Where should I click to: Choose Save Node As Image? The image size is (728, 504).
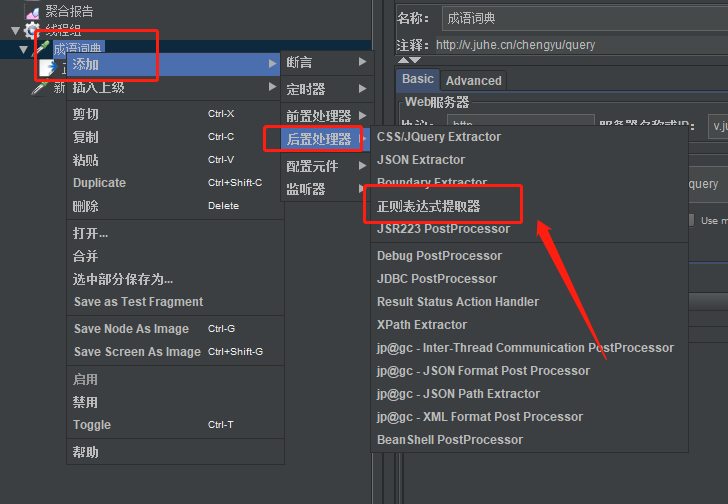click(176, 329)
